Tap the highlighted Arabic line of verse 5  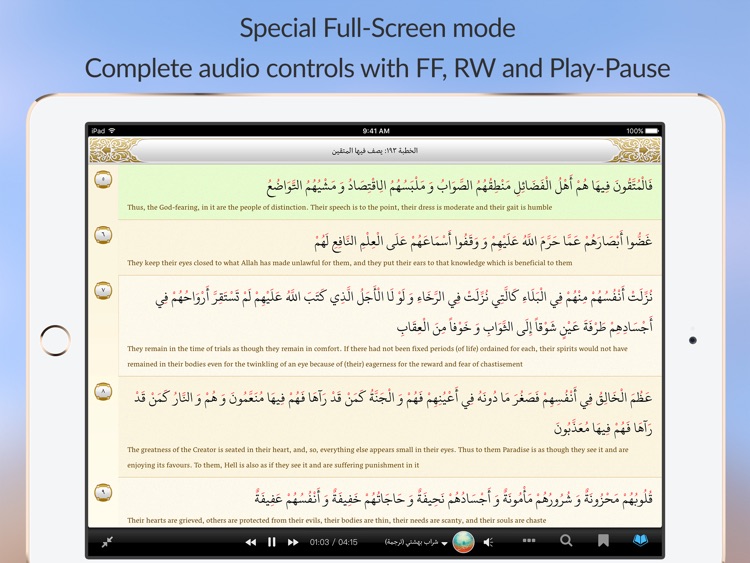[460, 186]
